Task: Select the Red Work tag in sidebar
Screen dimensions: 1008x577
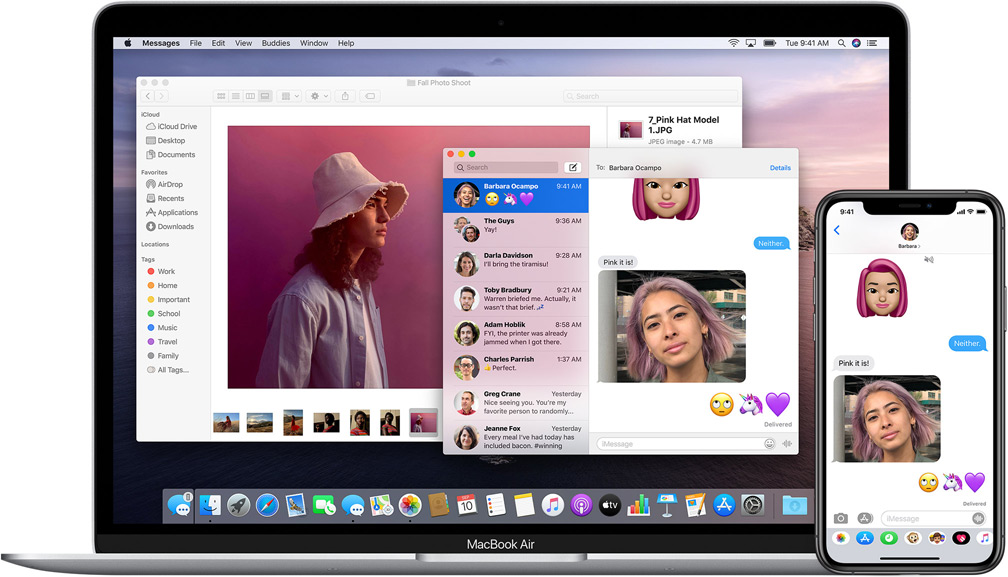Action: coord(166,271)
